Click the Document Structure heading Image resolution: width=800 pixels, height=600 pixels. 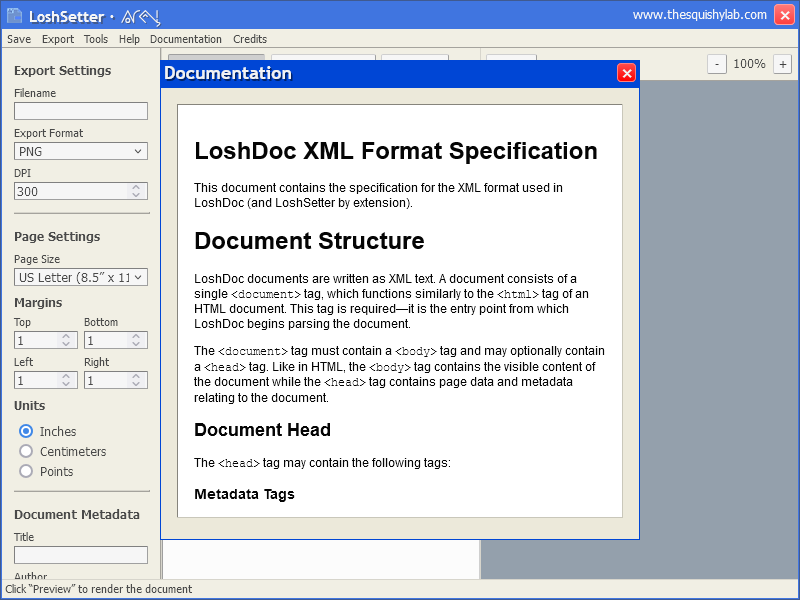[309, 241]
